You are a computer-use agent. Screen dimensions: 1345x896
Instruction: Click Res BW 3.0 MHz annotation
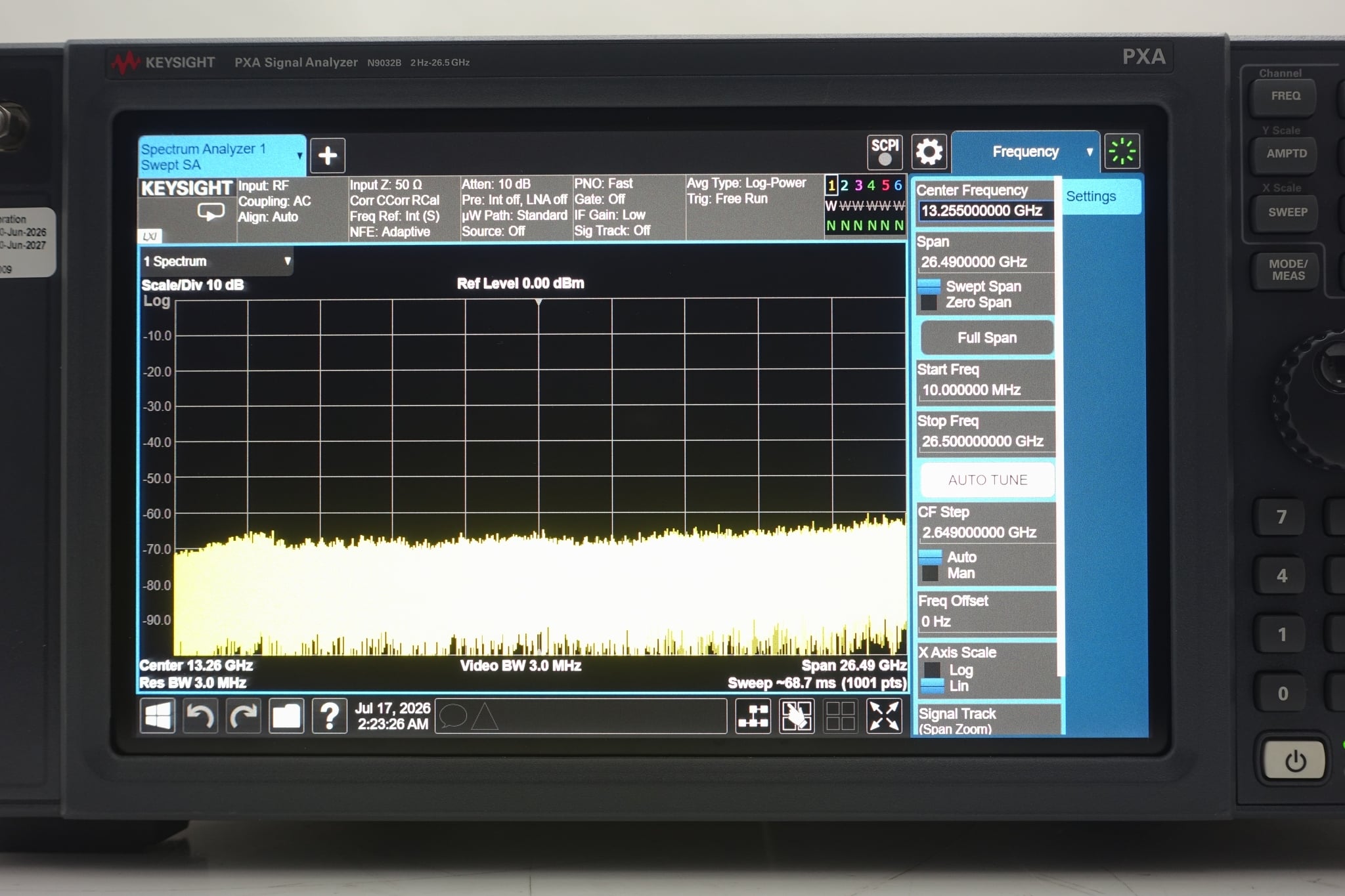pyautogui.click(x=192, y=683)
